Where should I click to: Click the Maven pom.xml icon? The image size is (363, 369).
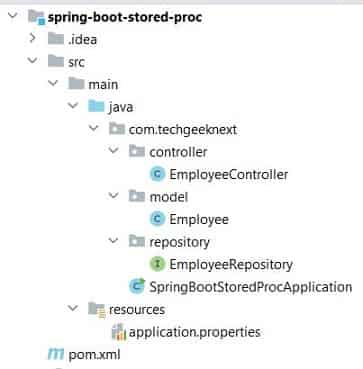tap(56, 354)
